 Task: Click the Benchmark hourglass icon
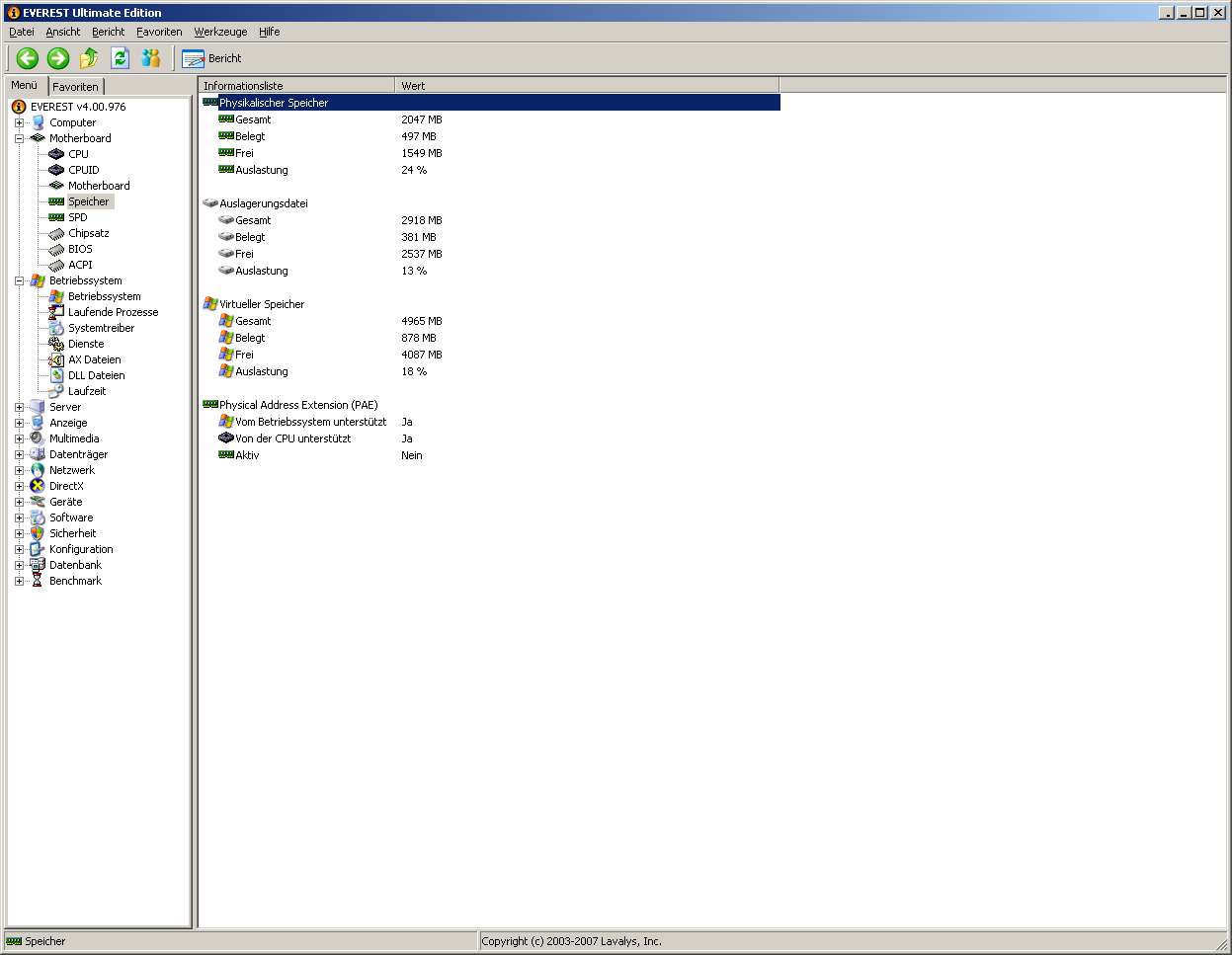click(38, 581)
